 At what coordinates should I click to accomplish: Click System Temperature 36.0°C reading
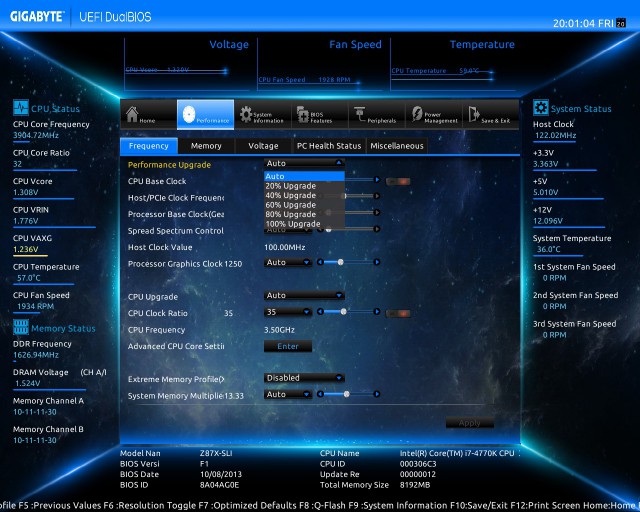coord(549,249)
